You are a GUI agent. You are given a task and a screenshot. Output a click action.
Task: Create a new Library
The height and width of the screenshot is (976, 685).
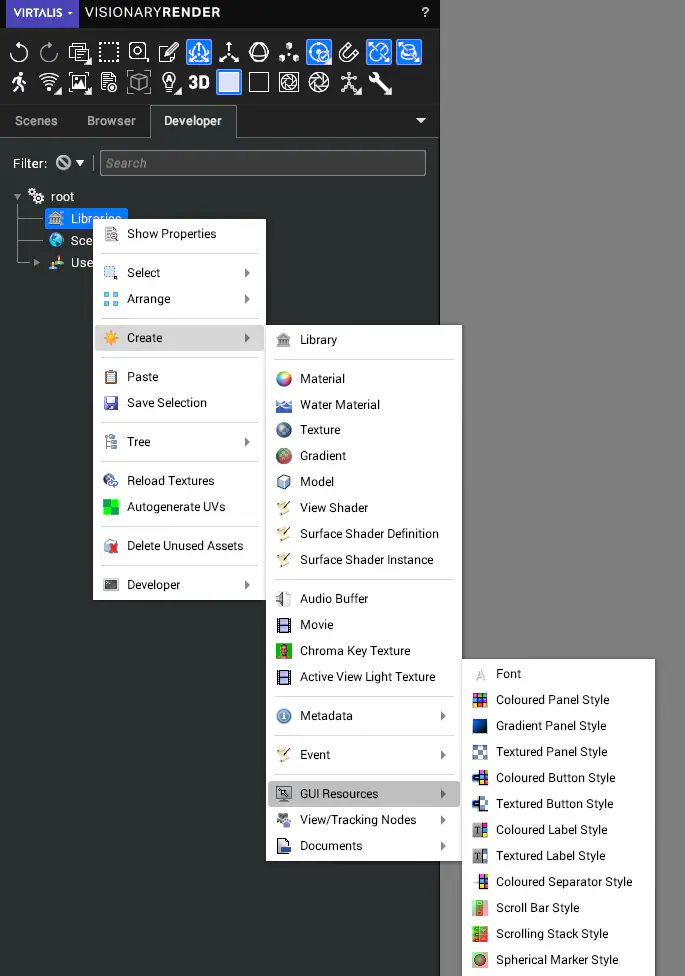point(364,340)
